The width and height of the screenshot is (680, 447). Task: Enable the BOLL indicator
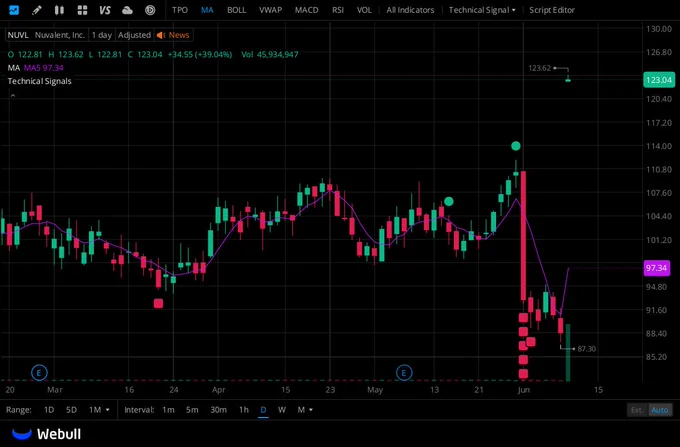click(x=236, y=10)
